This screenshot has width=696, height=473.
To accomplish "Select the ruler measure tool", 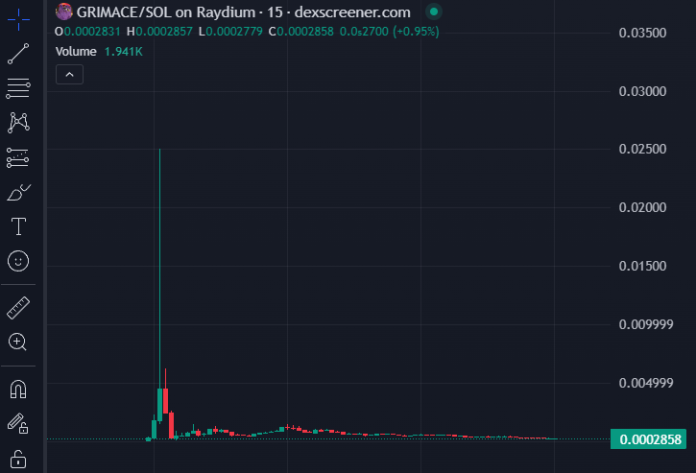I will (x=18, y=306).
